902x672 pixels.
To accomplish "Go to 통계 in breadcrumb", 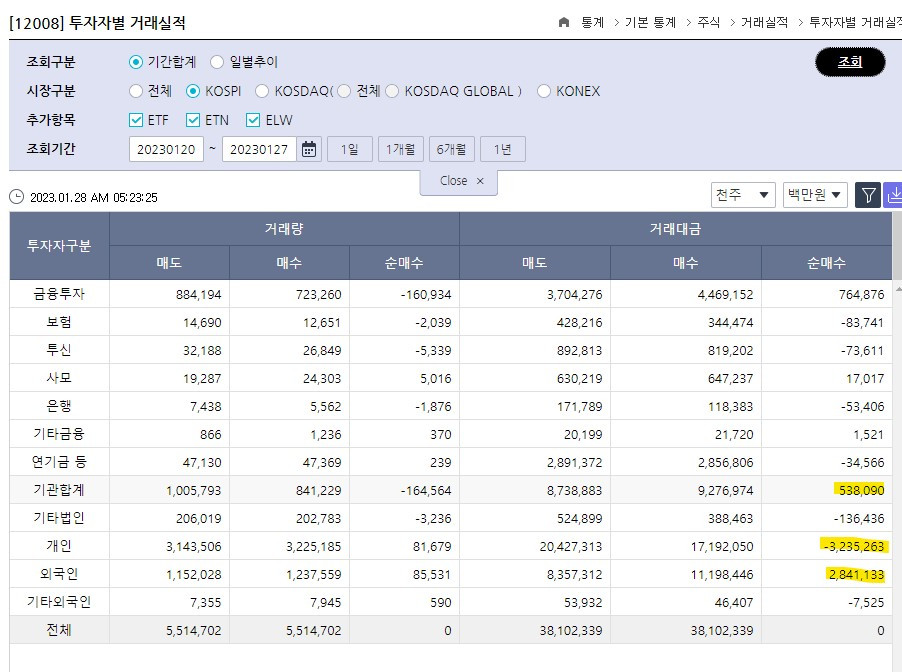I will 593,22.
